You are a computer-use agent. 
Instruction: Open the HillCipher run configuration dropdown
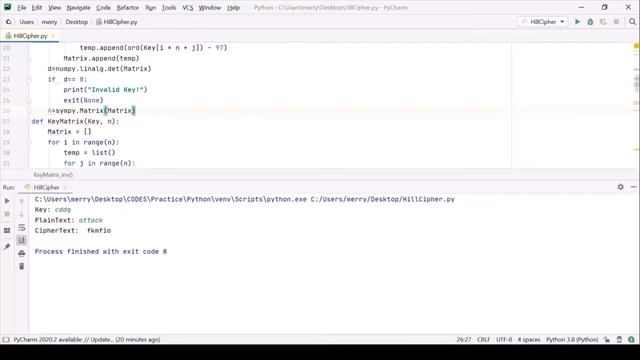pyautogui.click(x=542, y=22)
